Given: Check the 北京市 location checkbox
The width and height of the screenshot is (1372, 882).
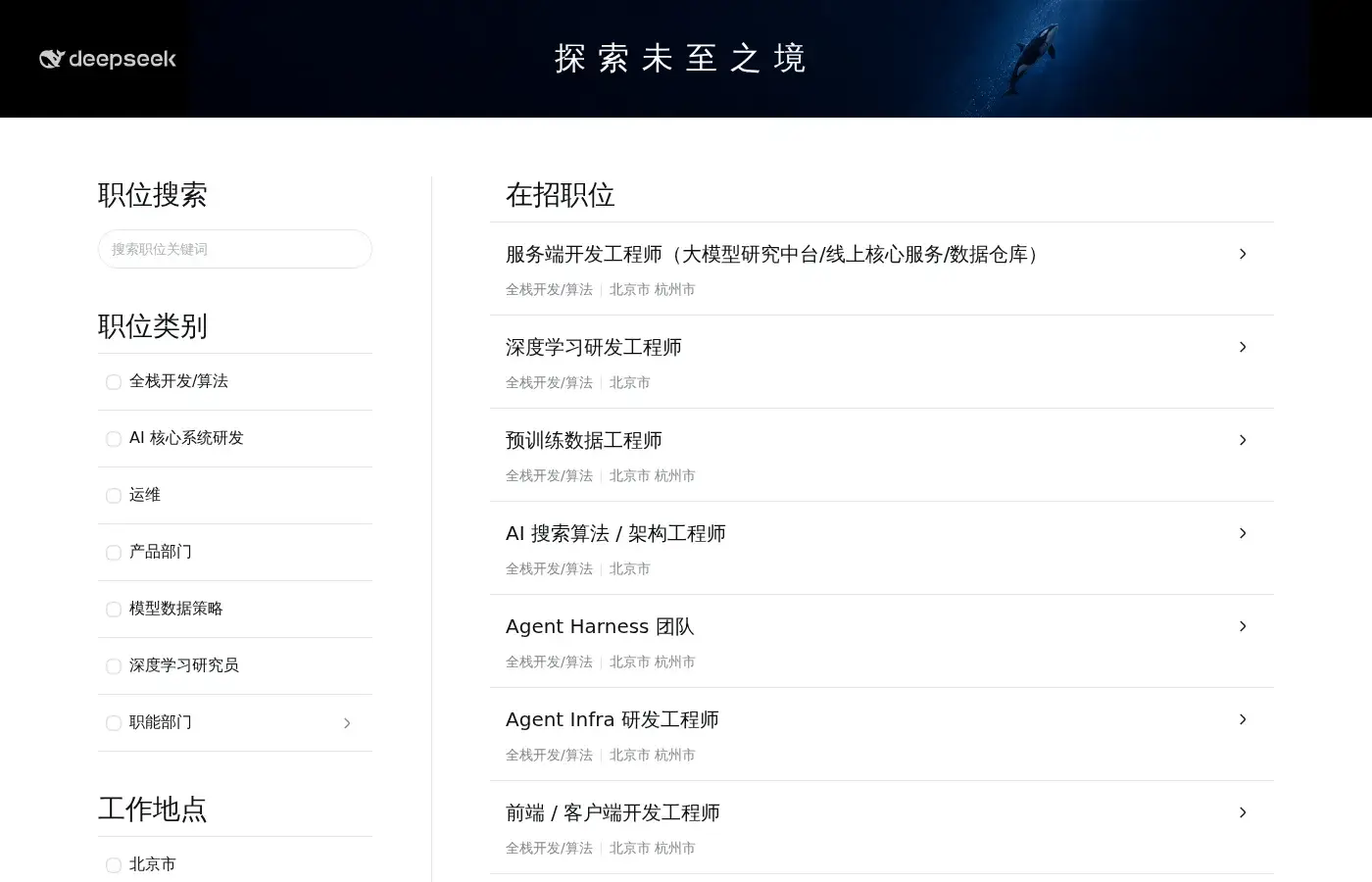Looking at the screenshot, I should (x=114, y=865).
